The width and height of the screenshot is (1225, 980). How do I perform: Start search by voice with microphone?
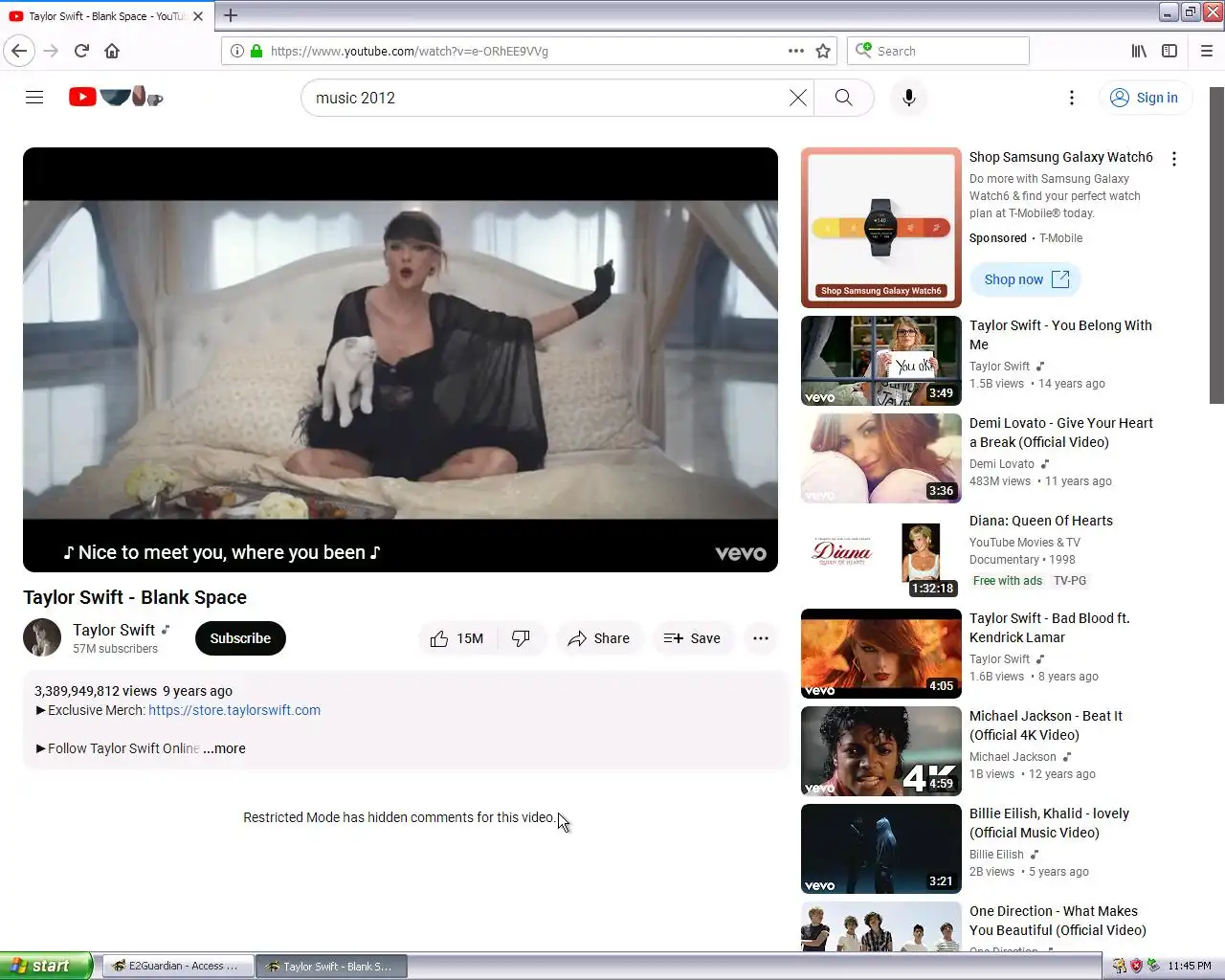tap(909, 98)
